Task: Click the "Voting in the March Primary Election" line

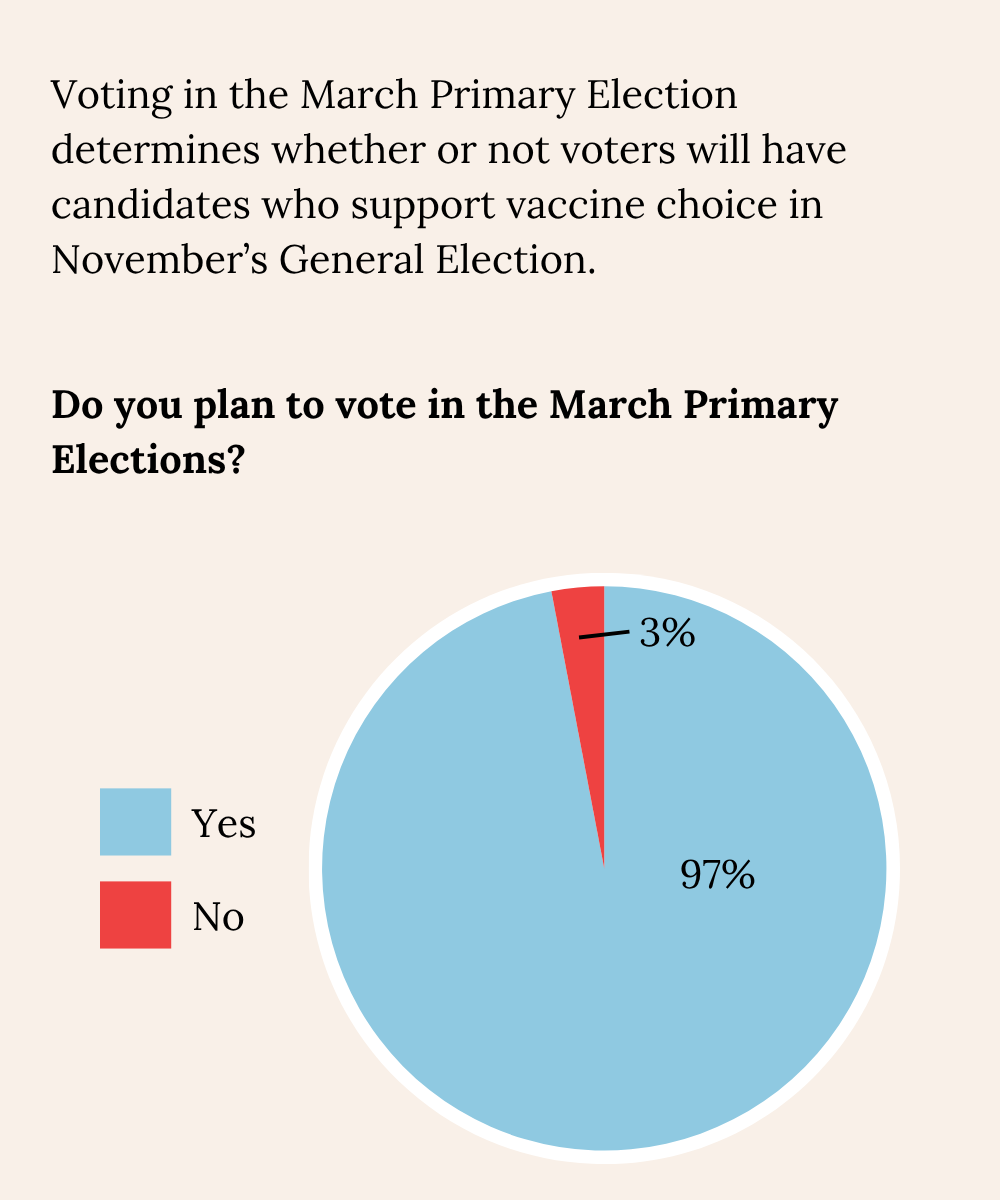Action: click(x=394, y=96)
